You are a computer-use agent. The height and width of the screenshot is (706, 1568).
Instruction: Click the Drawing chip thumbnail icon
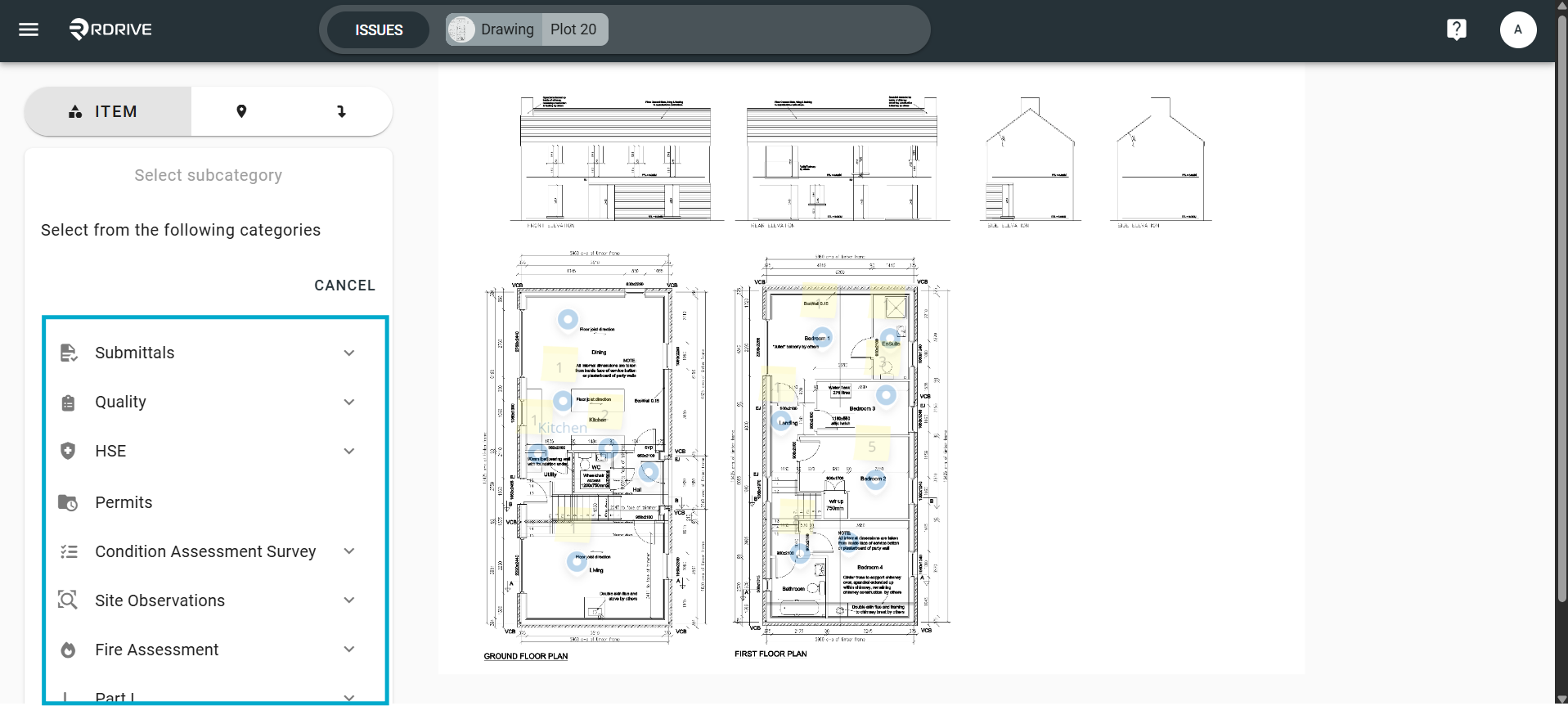(461, 29)
